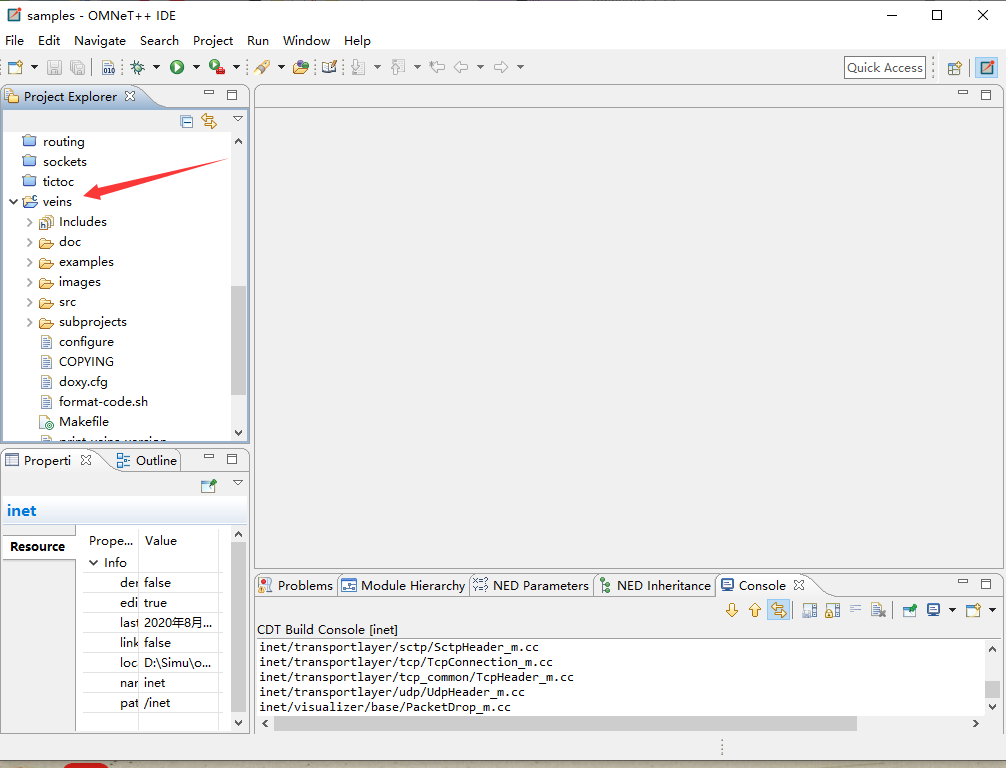This screenshot has width=1006, height=768.
Task: Switch to NED Parameters tab
Action: pos(531,585)
